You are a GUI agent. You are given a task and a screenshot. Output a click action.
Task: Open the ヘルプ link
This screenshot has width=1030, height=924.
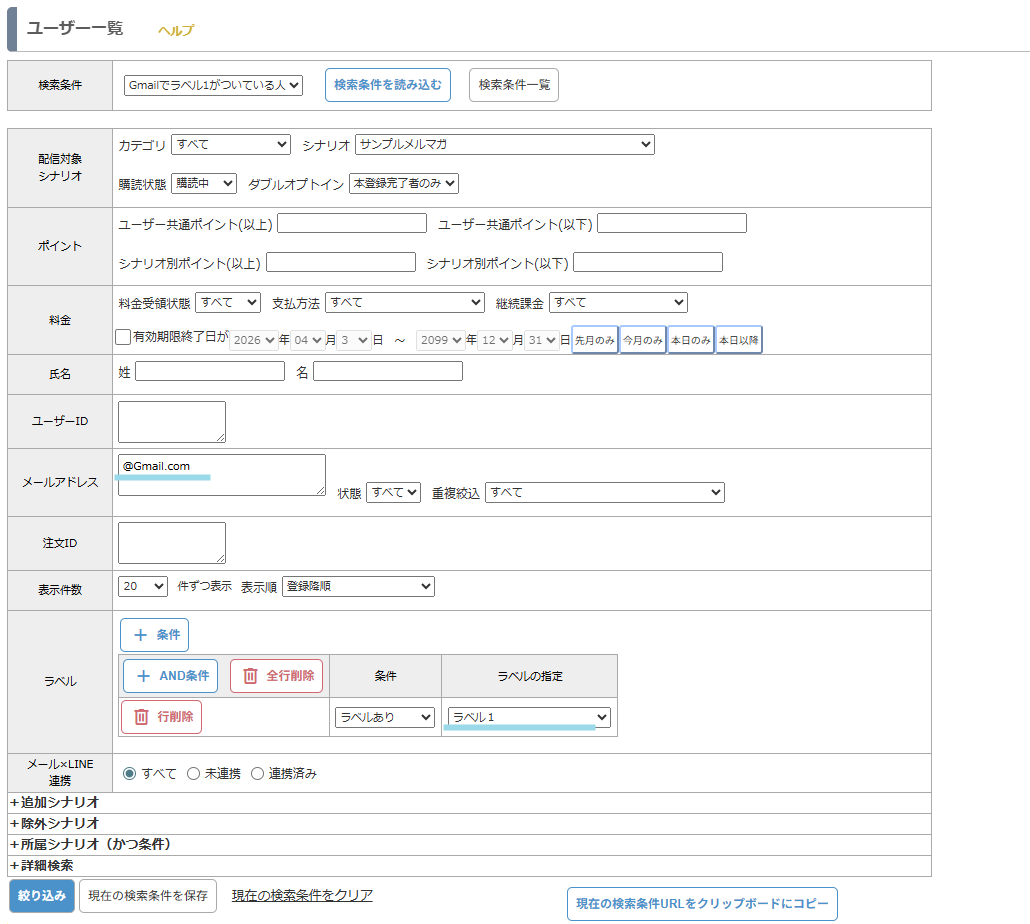pyautogui.click(x=176, y=30)
